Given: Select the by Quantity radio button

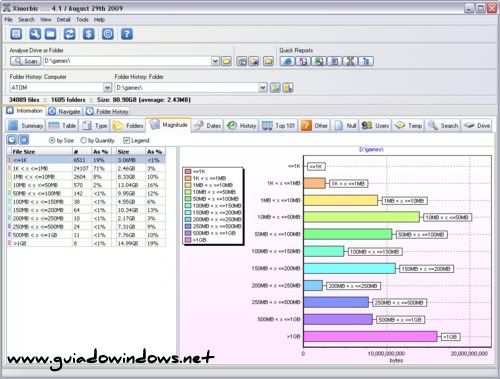Looking at the screenshot, I should click(x=84, y=140).
